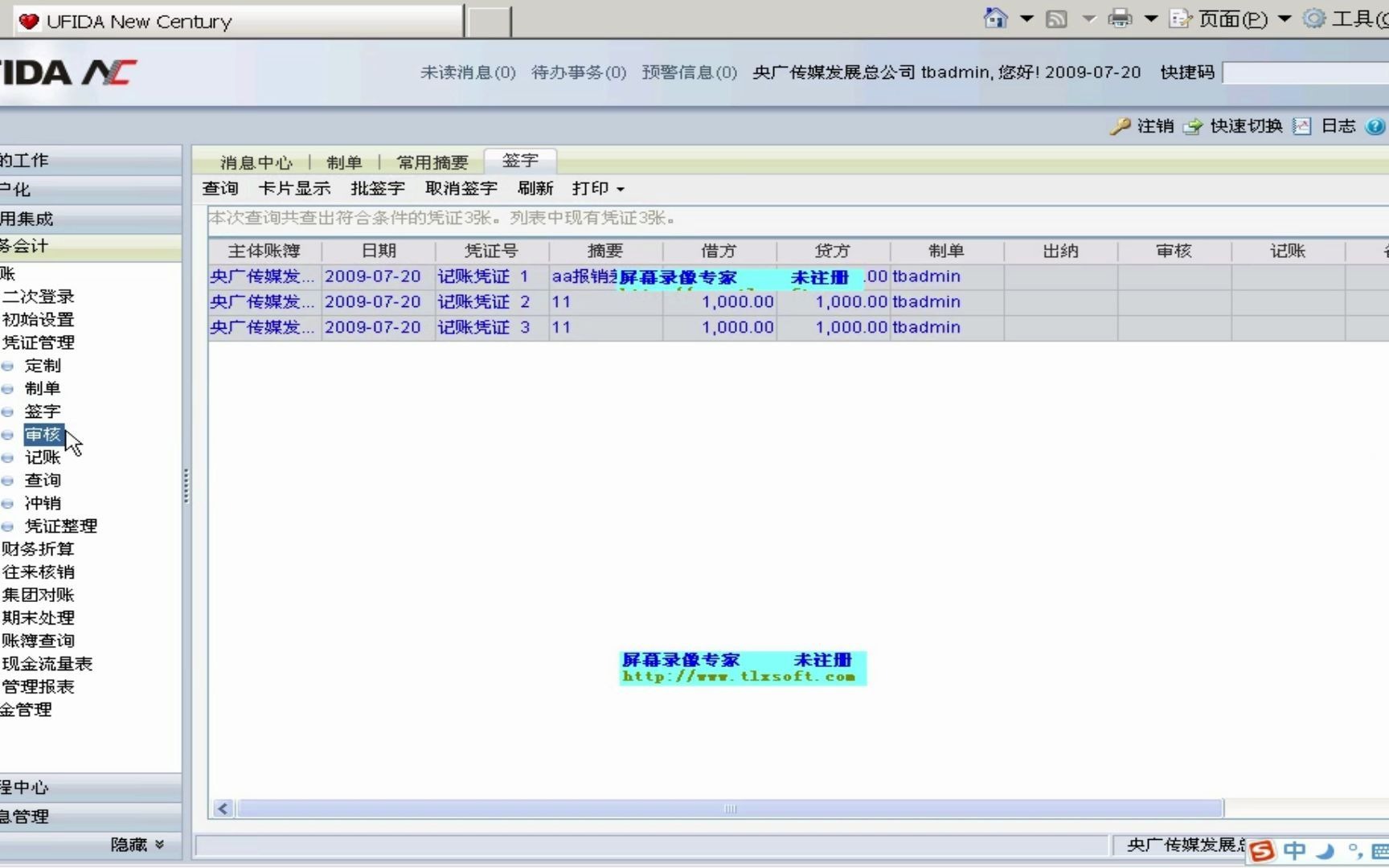Click the moon half-width toggle icon
Viewport: 1389px width, 868px height.
pyautogui.click(x=1325, y=850)
